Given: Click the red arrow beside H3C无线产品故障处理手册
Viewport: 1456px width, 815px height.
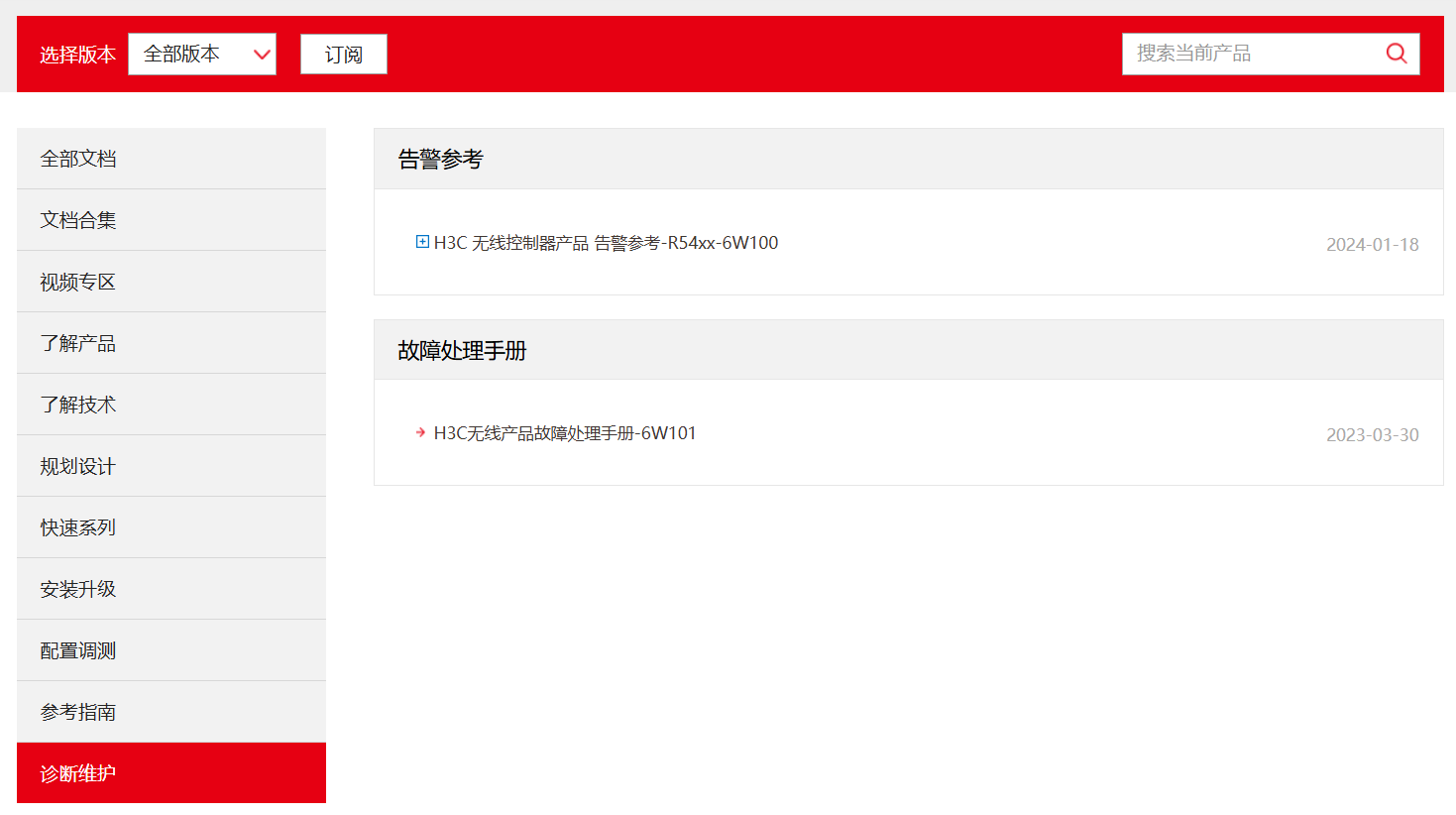Looking at the screenshot, I should 421,432.
